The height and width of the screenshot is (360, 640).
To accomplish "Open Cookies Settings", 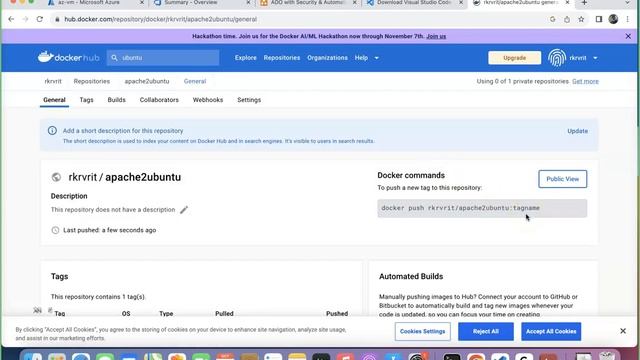I will (x=422, y=331).
